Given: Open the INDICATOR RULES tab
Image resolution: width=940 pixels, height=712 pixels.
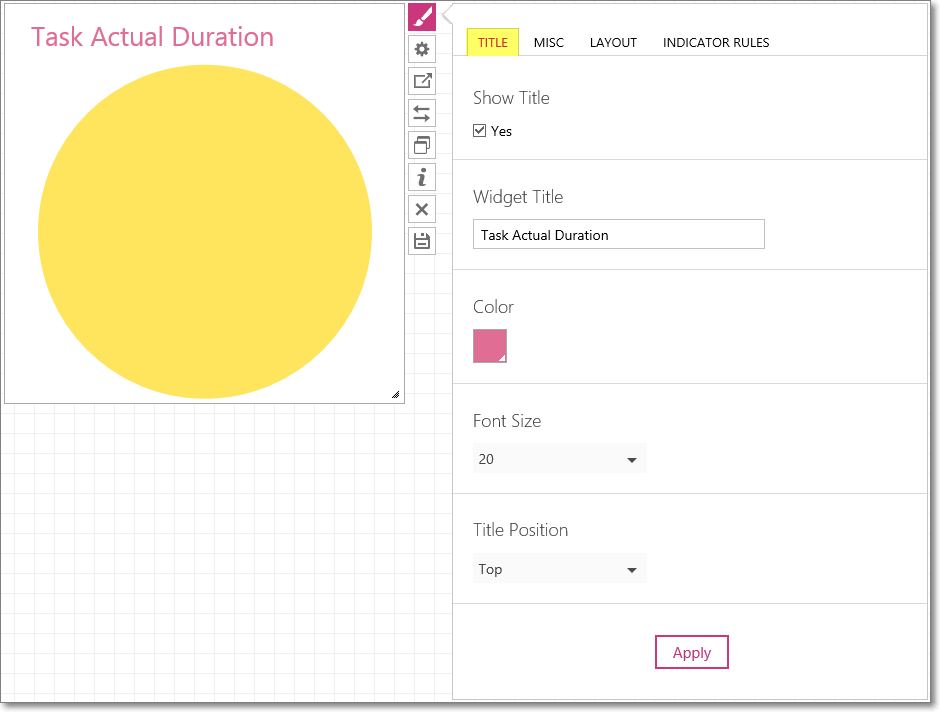Looking at the screenshot, I should click(x=716, y=43).
